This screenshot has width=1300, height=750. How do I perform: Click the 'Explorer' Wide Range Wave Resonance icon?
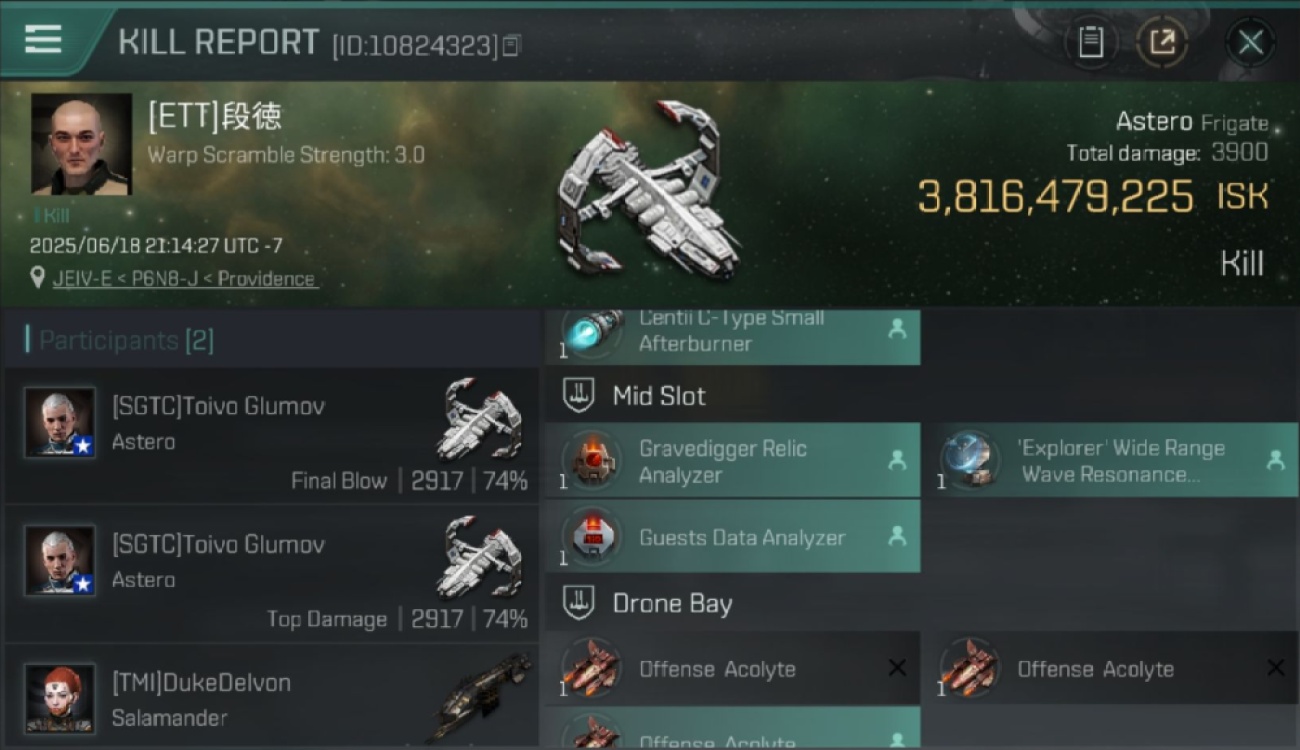click(x=969, y=460)
